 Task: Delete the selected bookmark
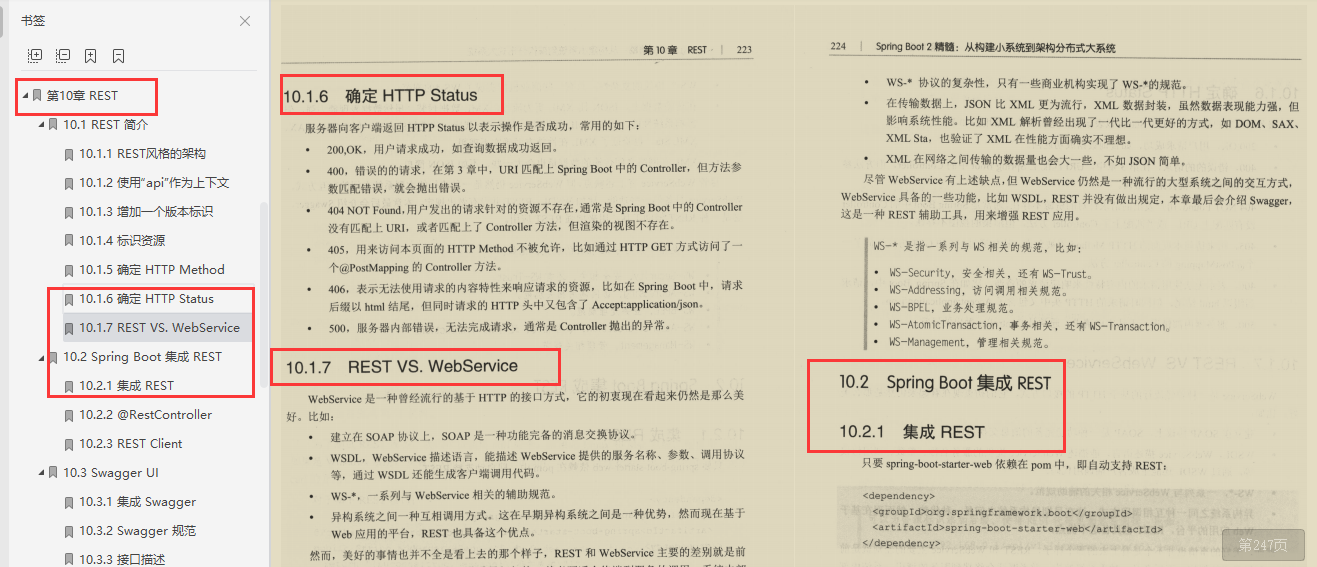tap(118, 56)
